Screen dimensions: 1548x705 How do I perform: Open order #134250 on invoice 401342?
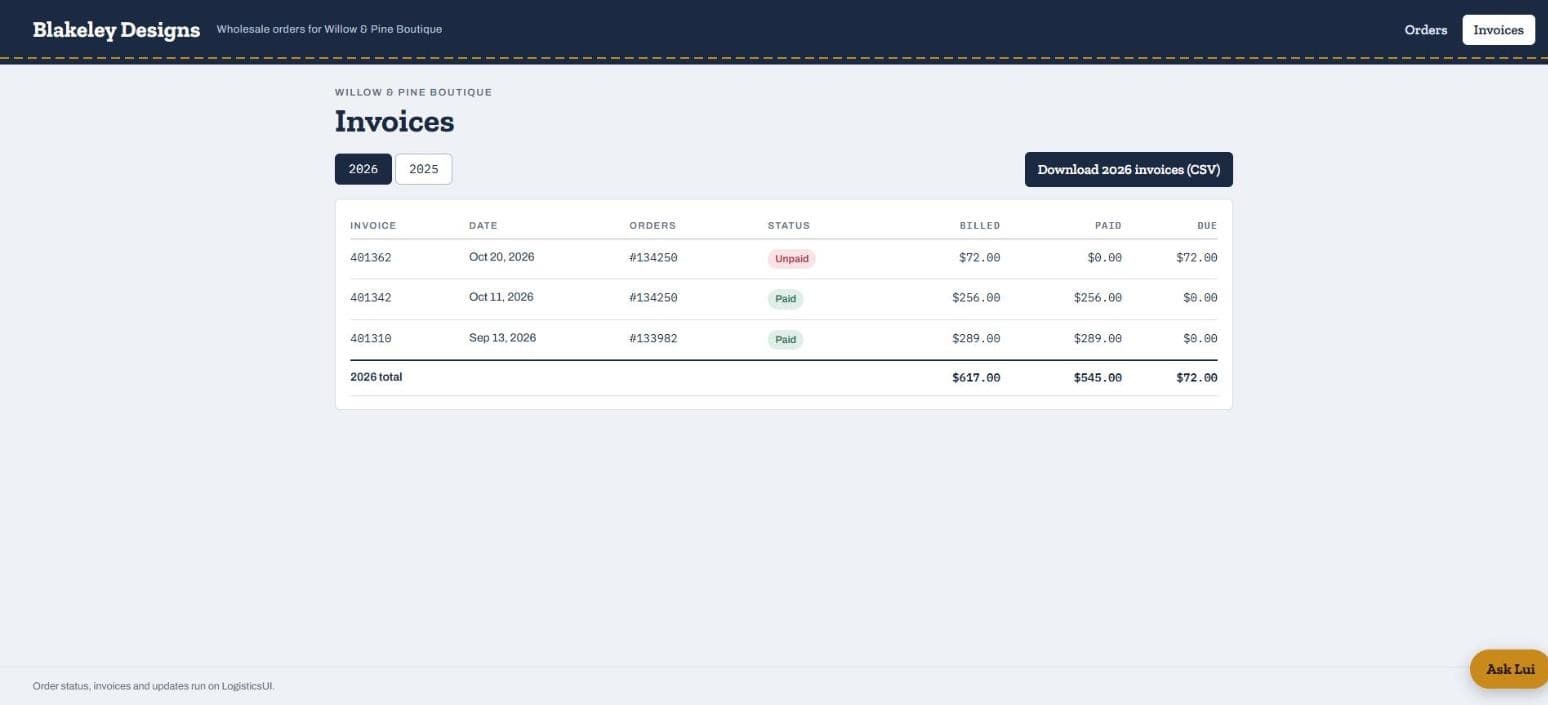click(x=653, y=298)
